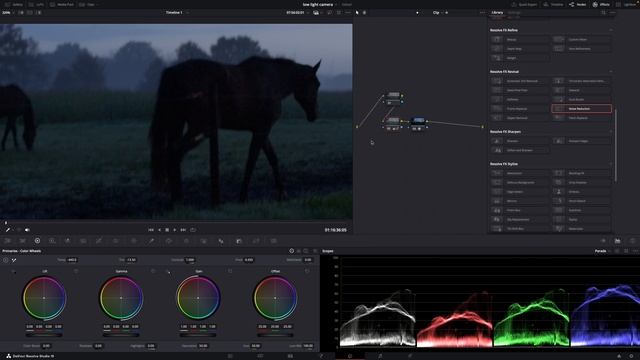Open the Parade scope type dropdown
The image size is (640, 360).
(602, 251)
